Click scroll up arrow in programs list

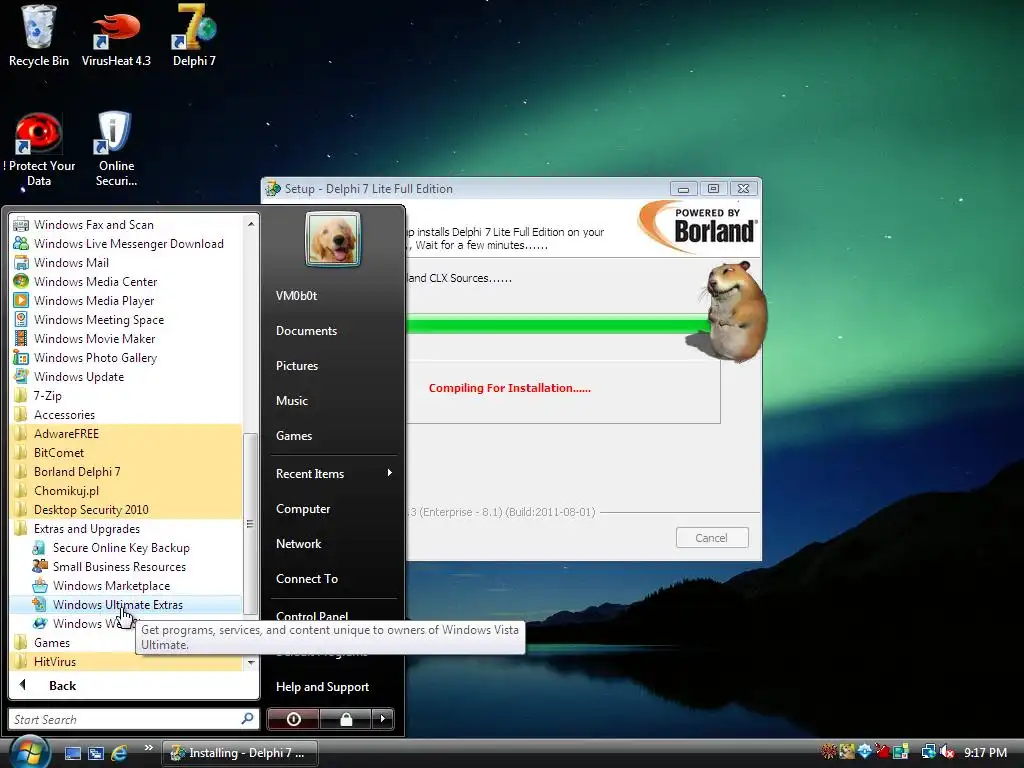251,224
